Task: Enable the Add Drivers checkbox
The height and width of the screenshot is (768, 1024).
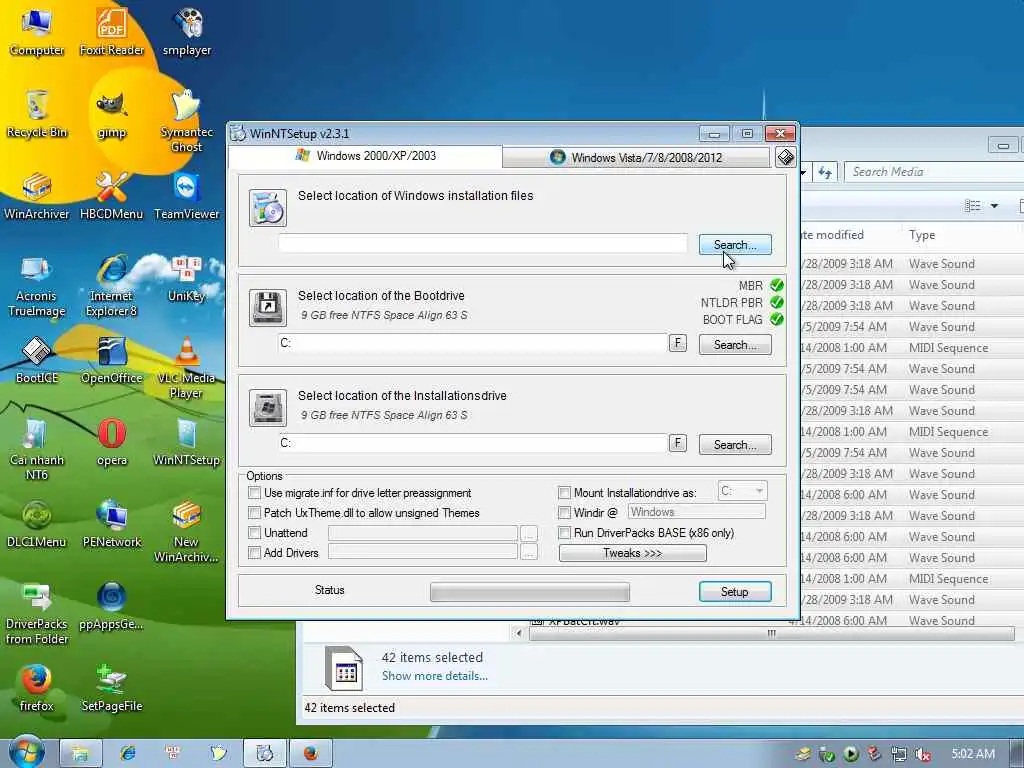Action: (255, 552)
